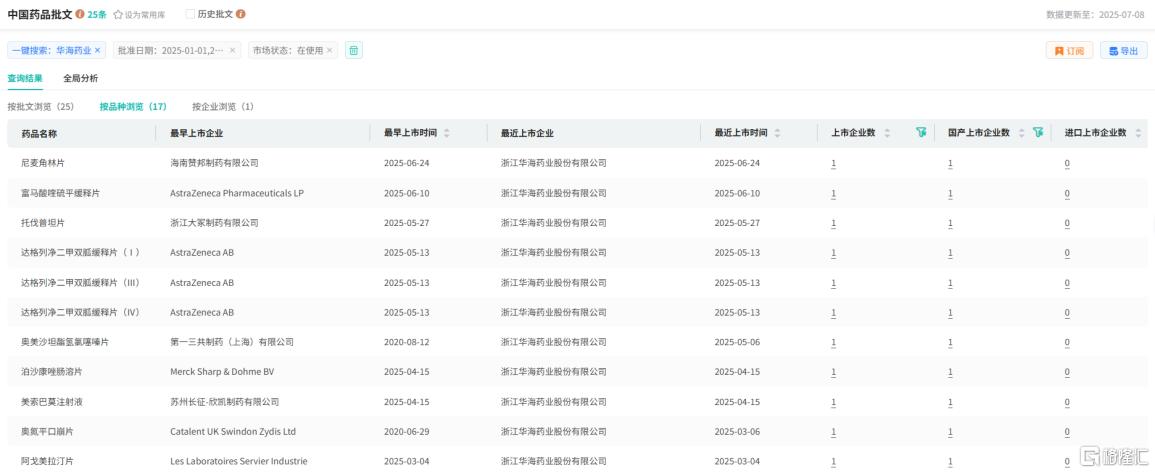Click company 海南赞邦制药有限公司
The image size is (1155, 473).
pyautogui.click(x=214, y=163)
